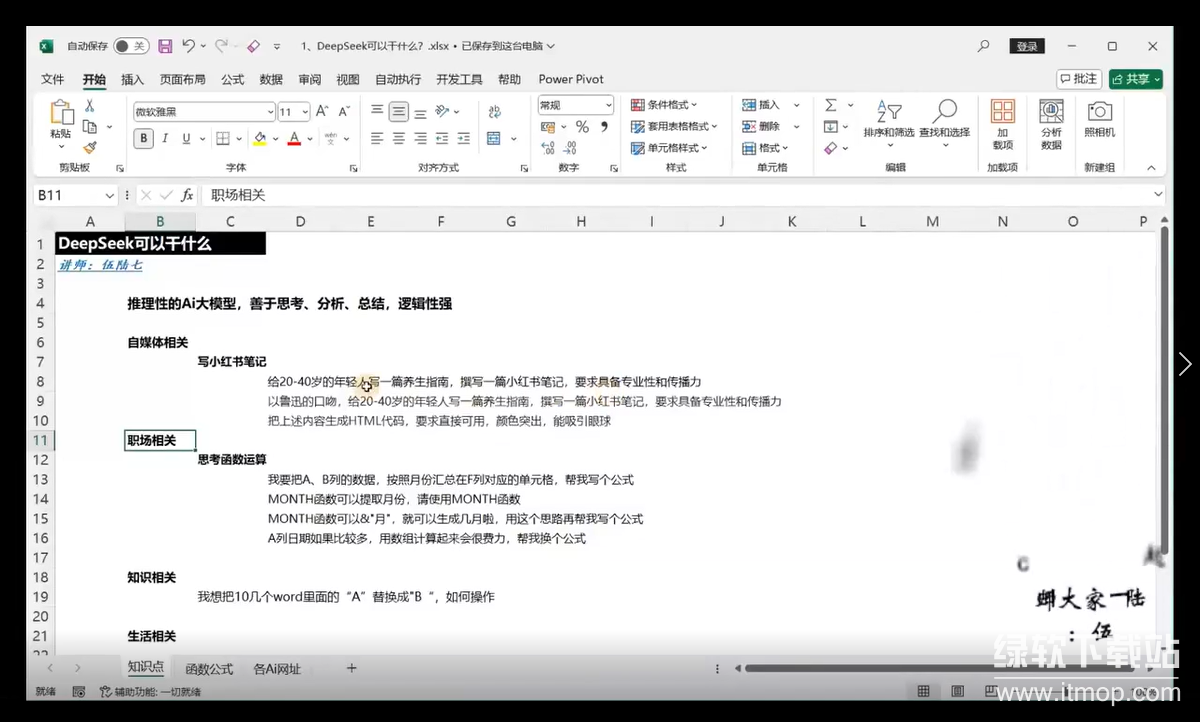Toggle the 自动保存 autosave switch
Image resolution: width=1200 pixels, height=722 pixels.
[130, 46]
